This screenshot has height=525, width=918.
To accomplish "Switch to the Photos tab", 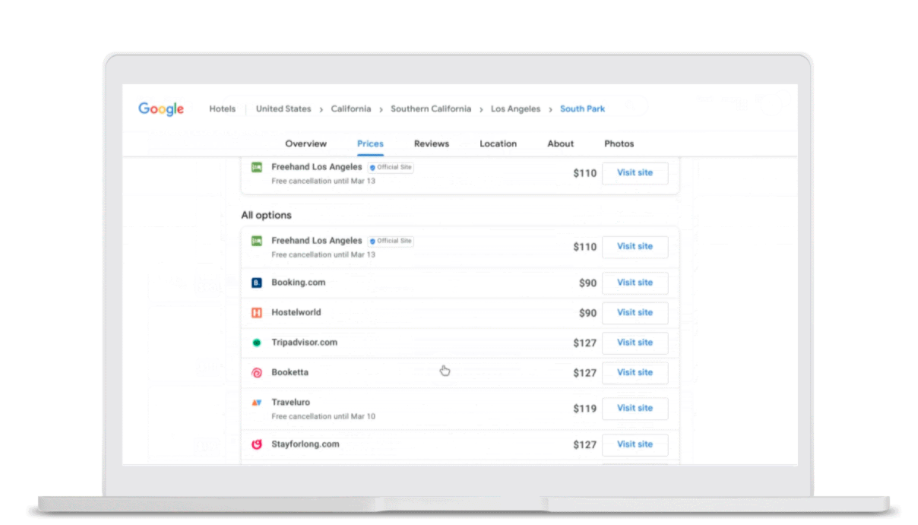I will [619, 143].
